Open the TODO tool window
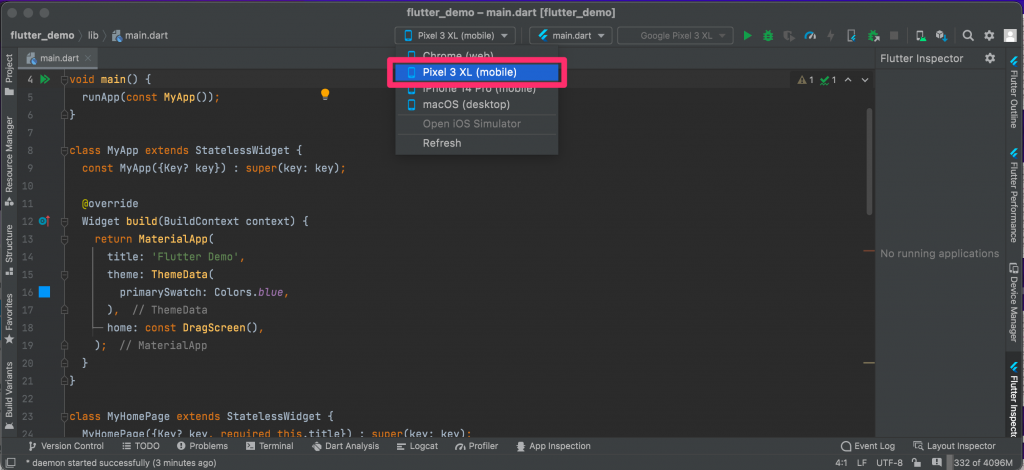 [x=141, y=446]
